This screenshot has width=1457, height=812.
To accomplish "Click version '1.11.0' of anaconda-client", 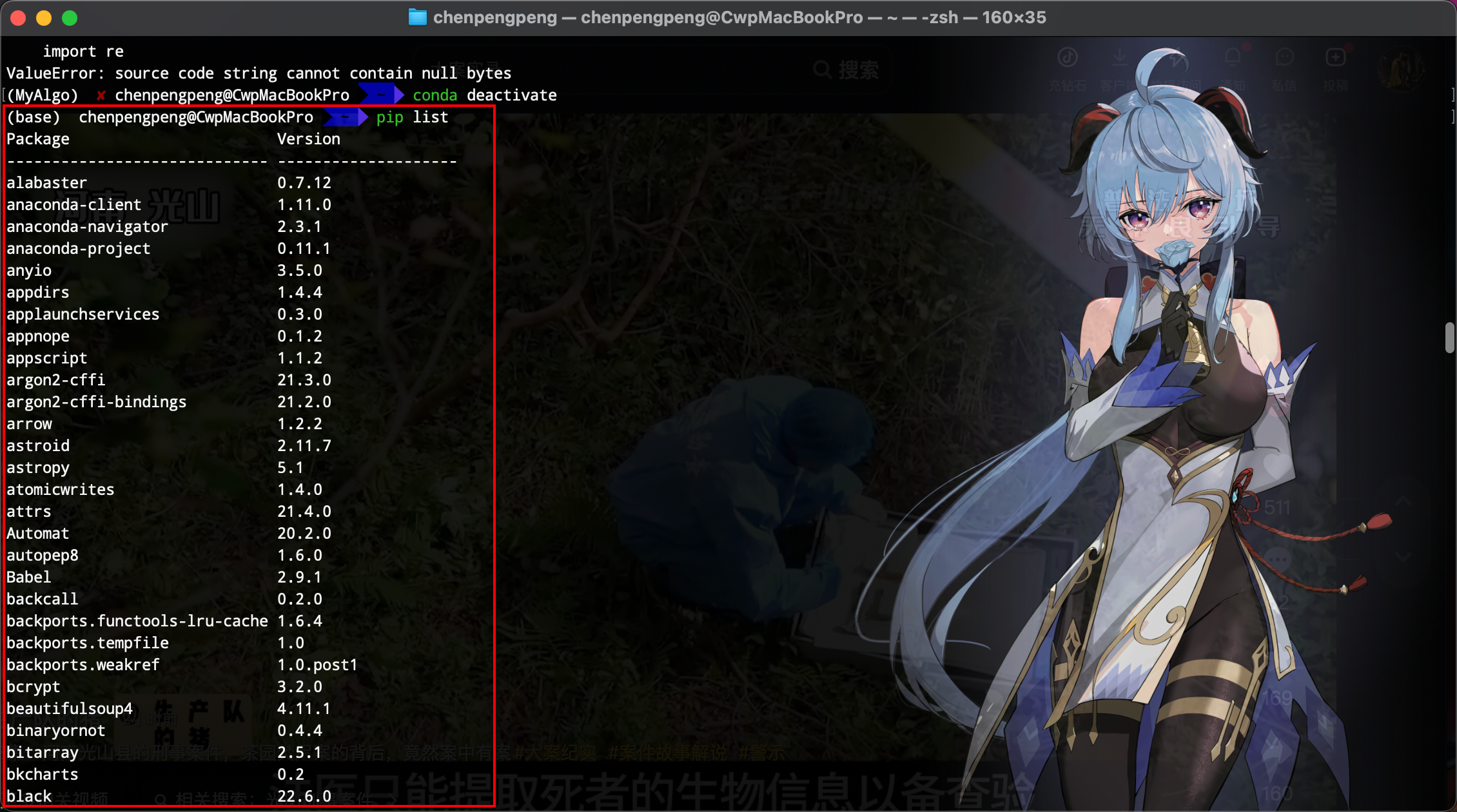I will pyautogui.click(x=304, y=205).
